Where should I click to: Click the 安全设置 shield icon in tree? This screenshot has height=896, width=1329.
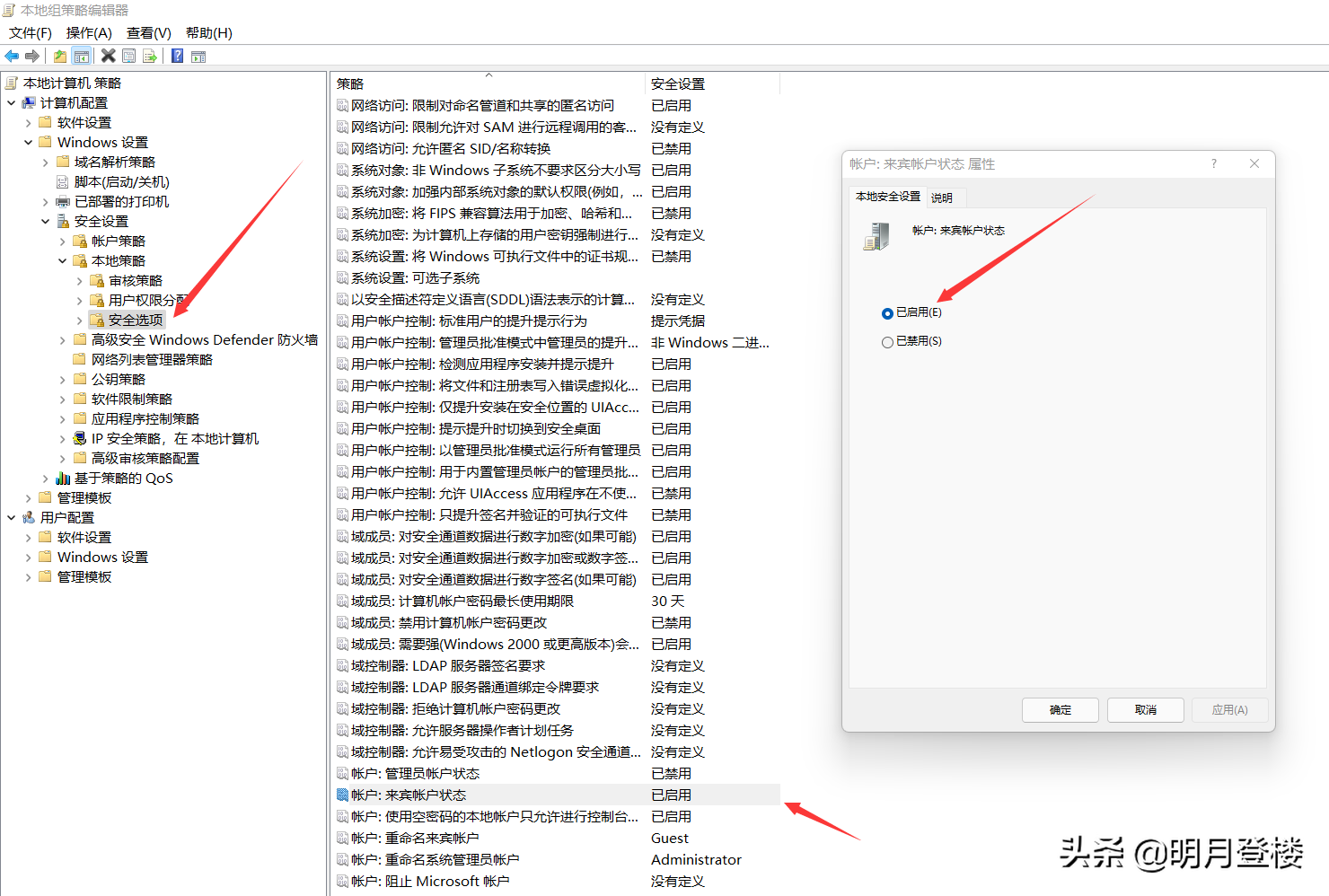(x=63, y=221)
